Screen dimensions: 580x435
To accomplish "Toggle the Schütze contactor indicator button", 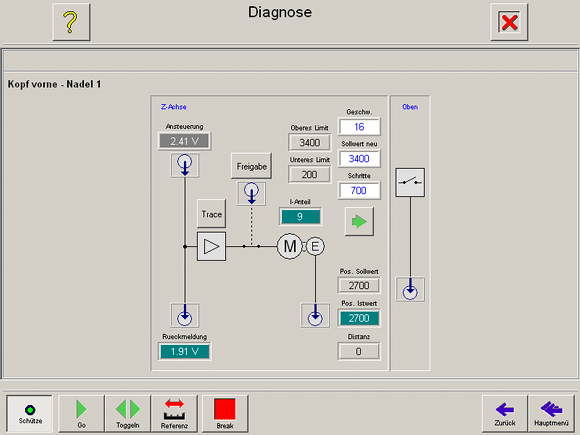I will point(30,414).
